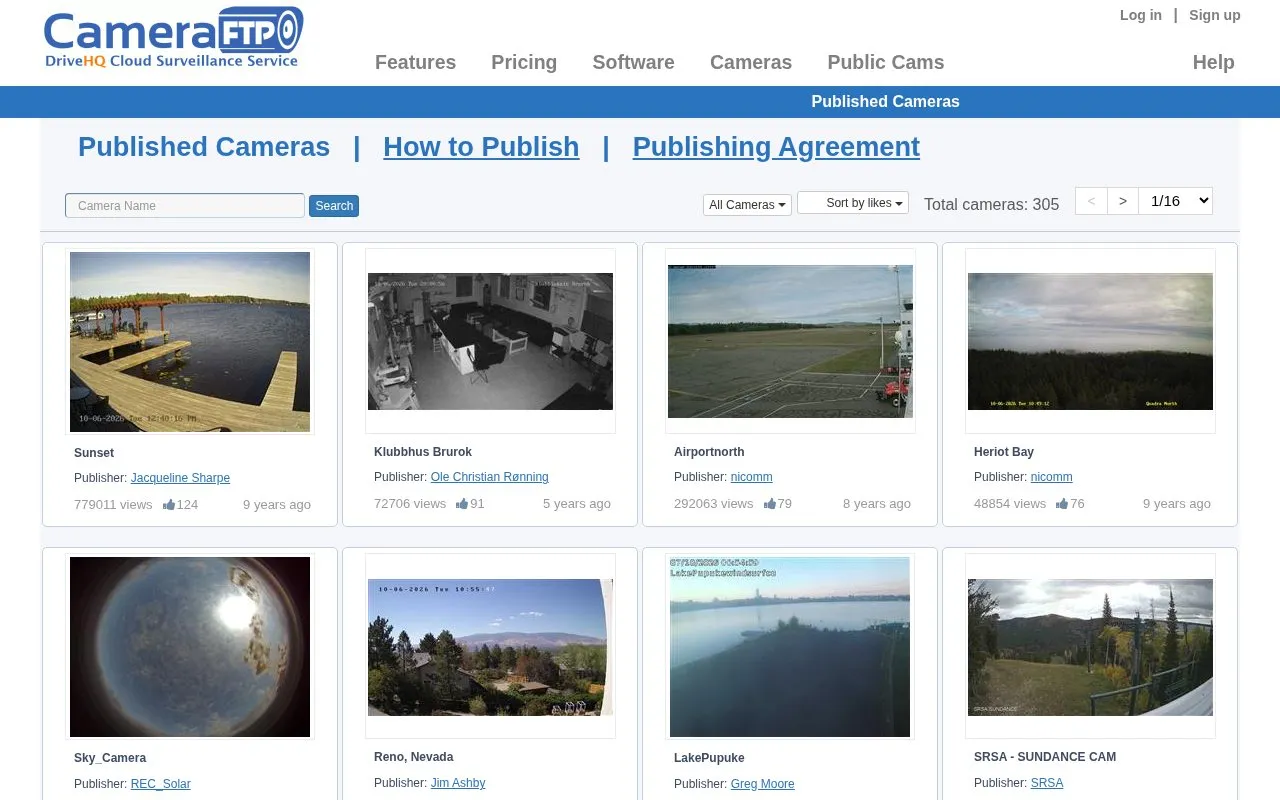Open Sky_Camera fisheye thumbnail

pyautogui.click(x=190, y=647)
